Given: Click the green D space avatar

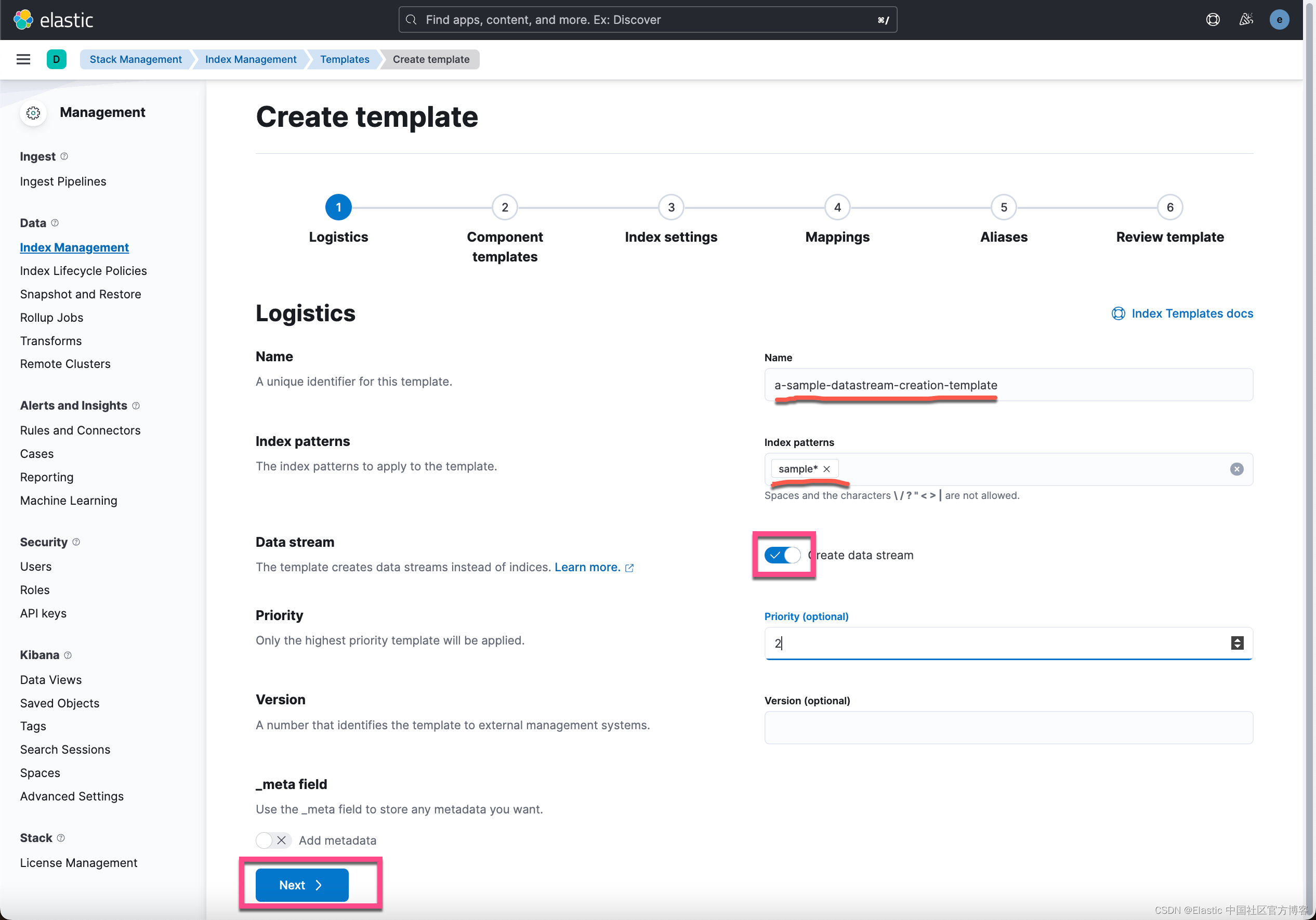Looking at the screenshot, I should (x=56, y=59).
